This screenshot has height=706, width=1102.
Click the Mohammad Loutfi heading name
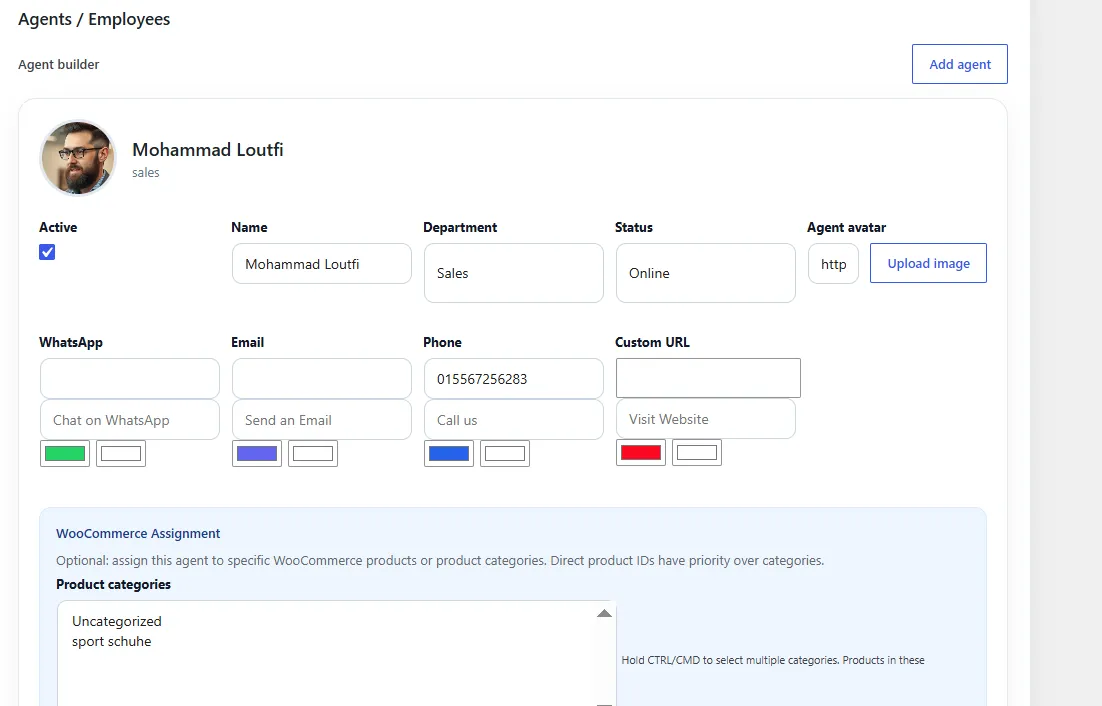207,150
